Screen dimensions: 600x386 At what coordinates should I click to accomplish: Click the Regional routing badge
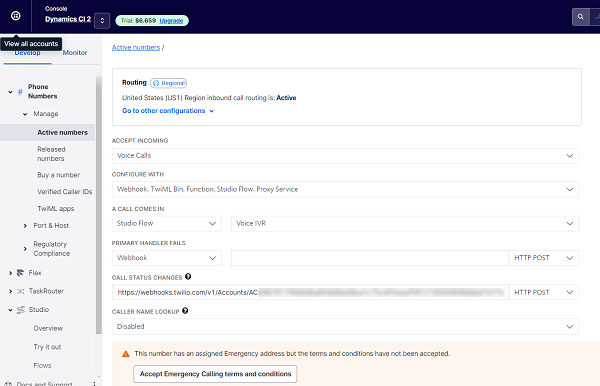click(x=169, y=83)
